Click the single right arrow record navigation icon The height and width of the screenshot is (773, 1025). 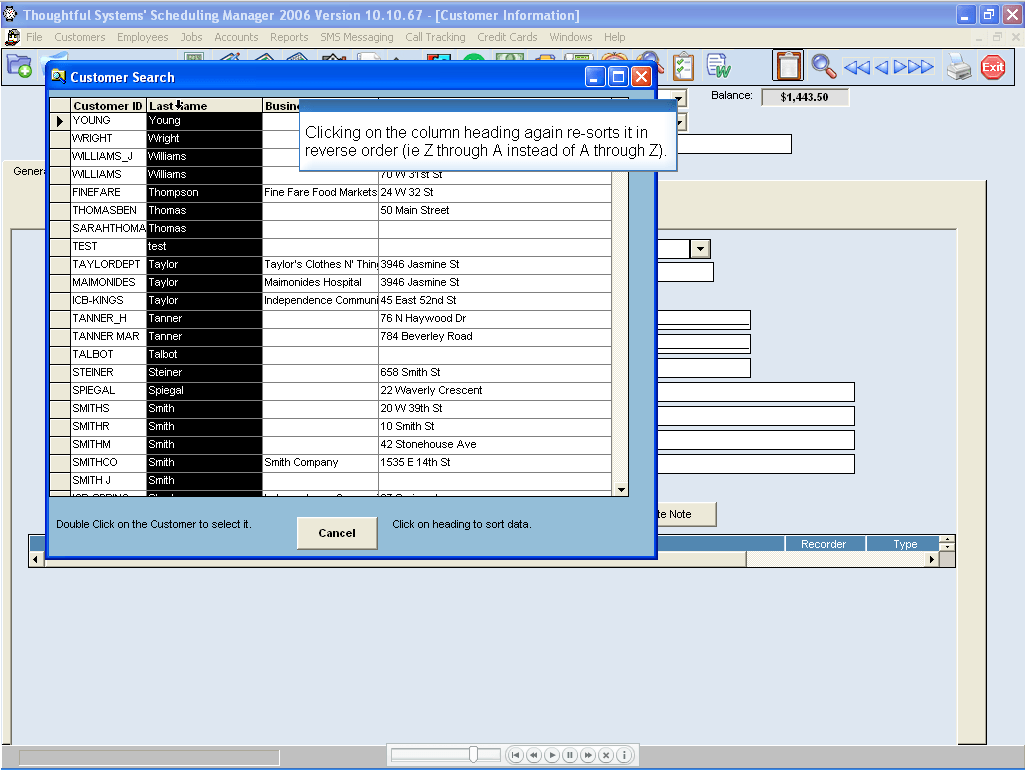(900, 66)
